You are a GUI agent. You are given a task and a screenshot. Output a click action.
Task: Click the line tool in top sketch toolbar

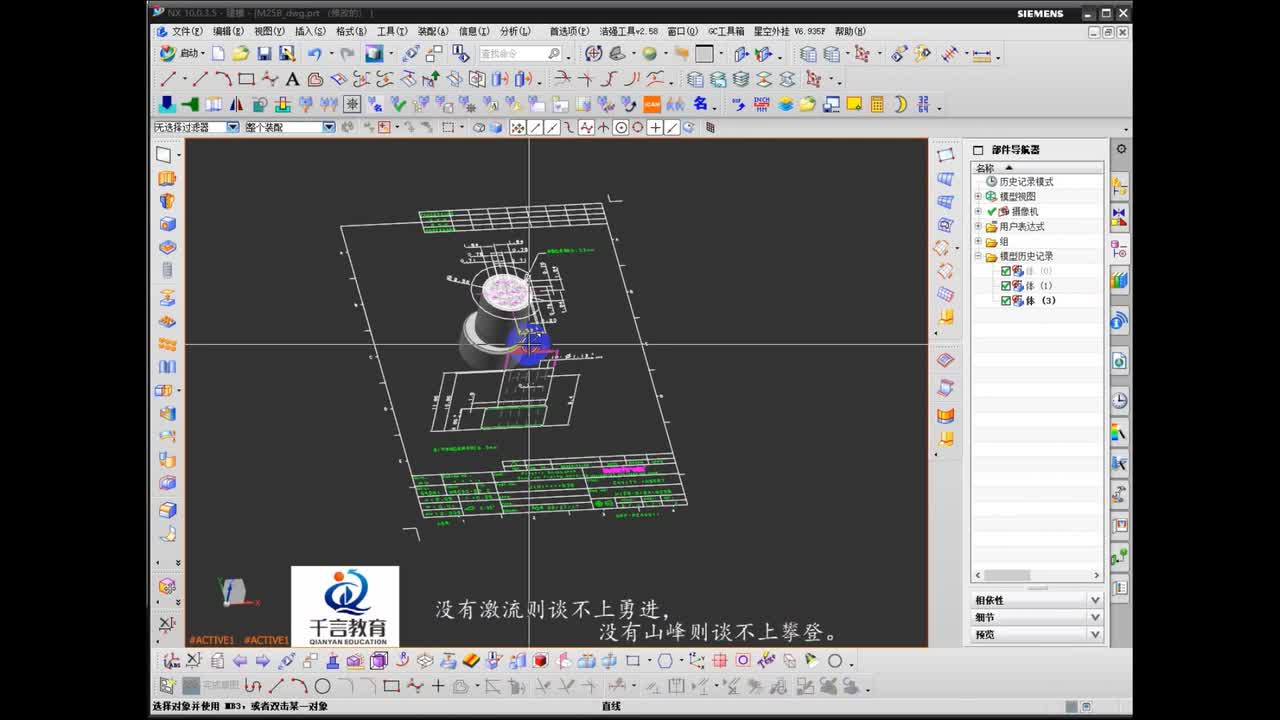click(x=200, y=79)
